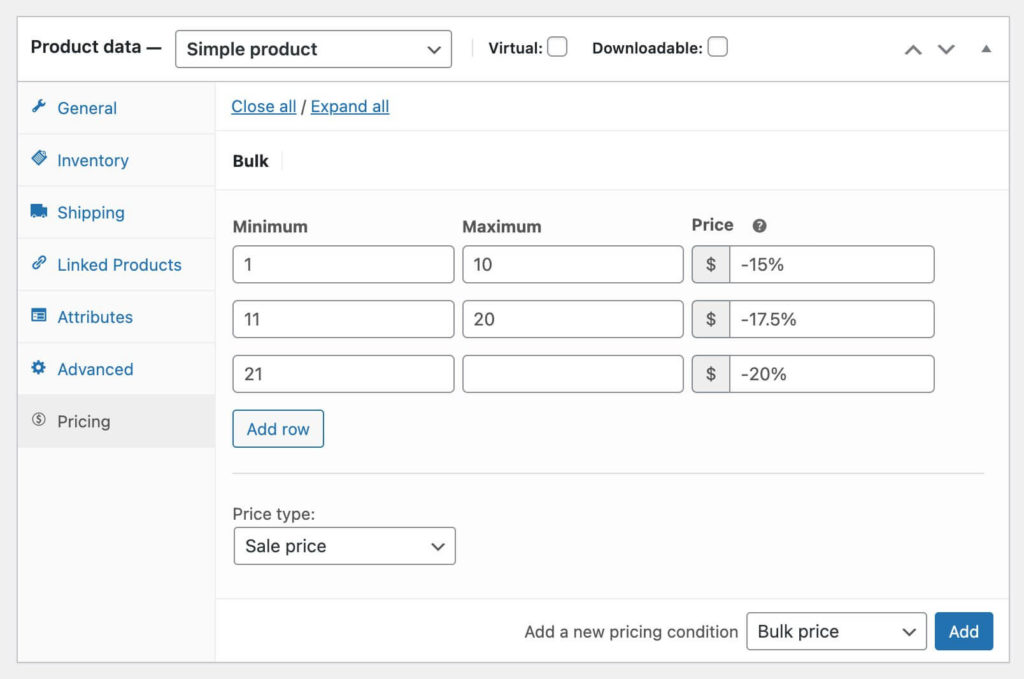Collapse Product data panel with triangle toggle
This screenshot has height=679, width=1024.
pyautogui.click(x=986, y=49)
